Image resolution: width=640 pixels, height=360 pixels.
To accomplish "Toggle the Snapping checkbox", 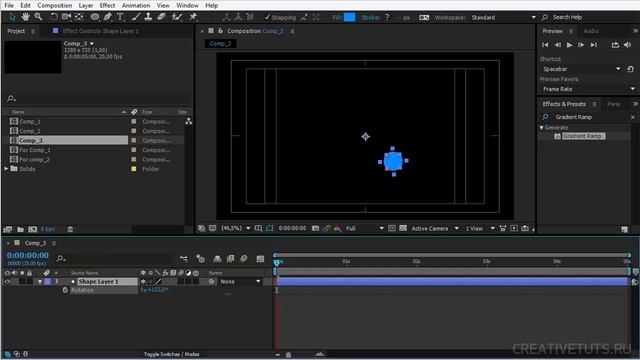I will tap(267, 17).
